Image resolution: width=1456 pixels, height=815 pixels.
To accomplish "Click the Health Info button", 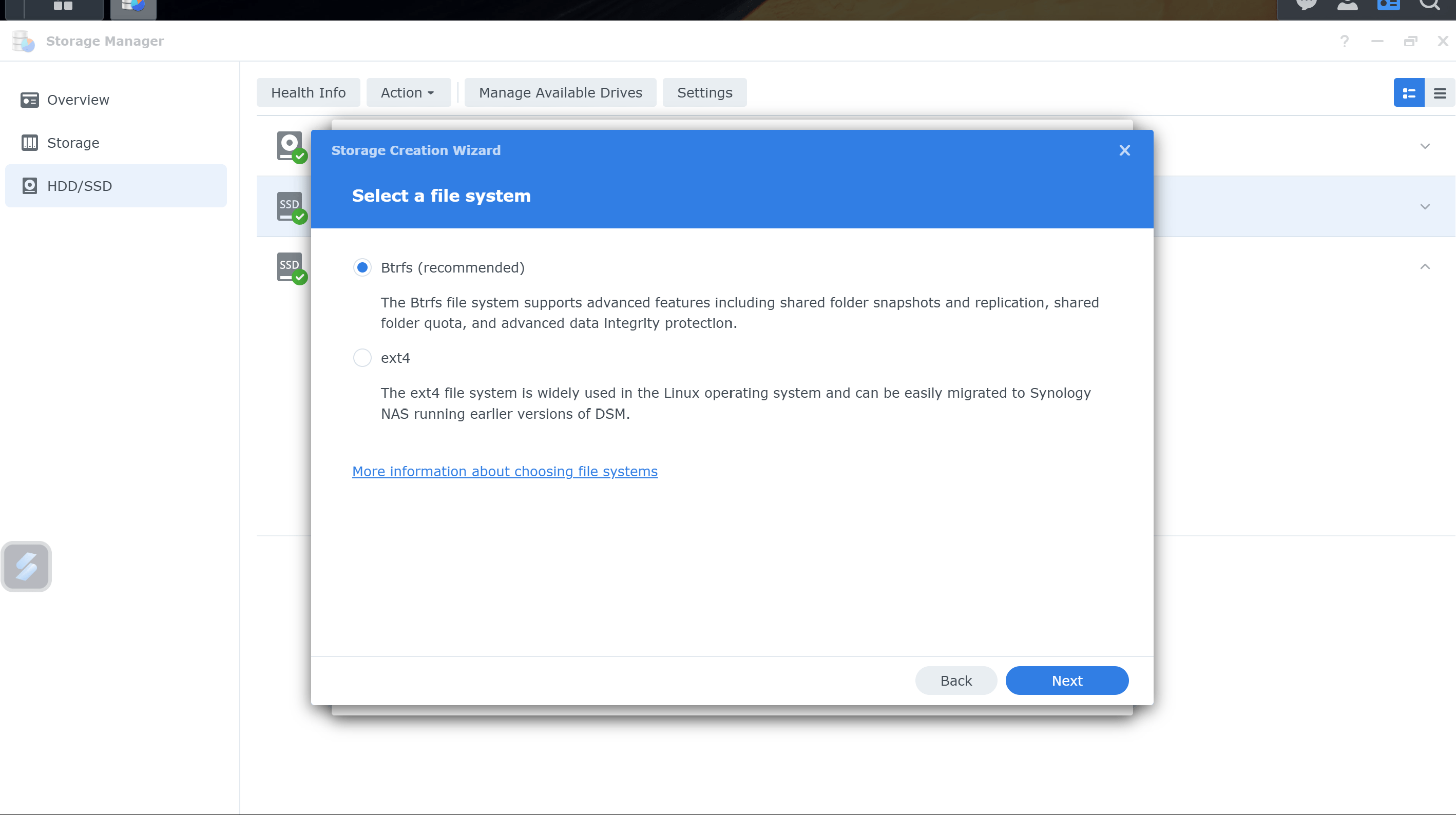I will tap(308, 93).
